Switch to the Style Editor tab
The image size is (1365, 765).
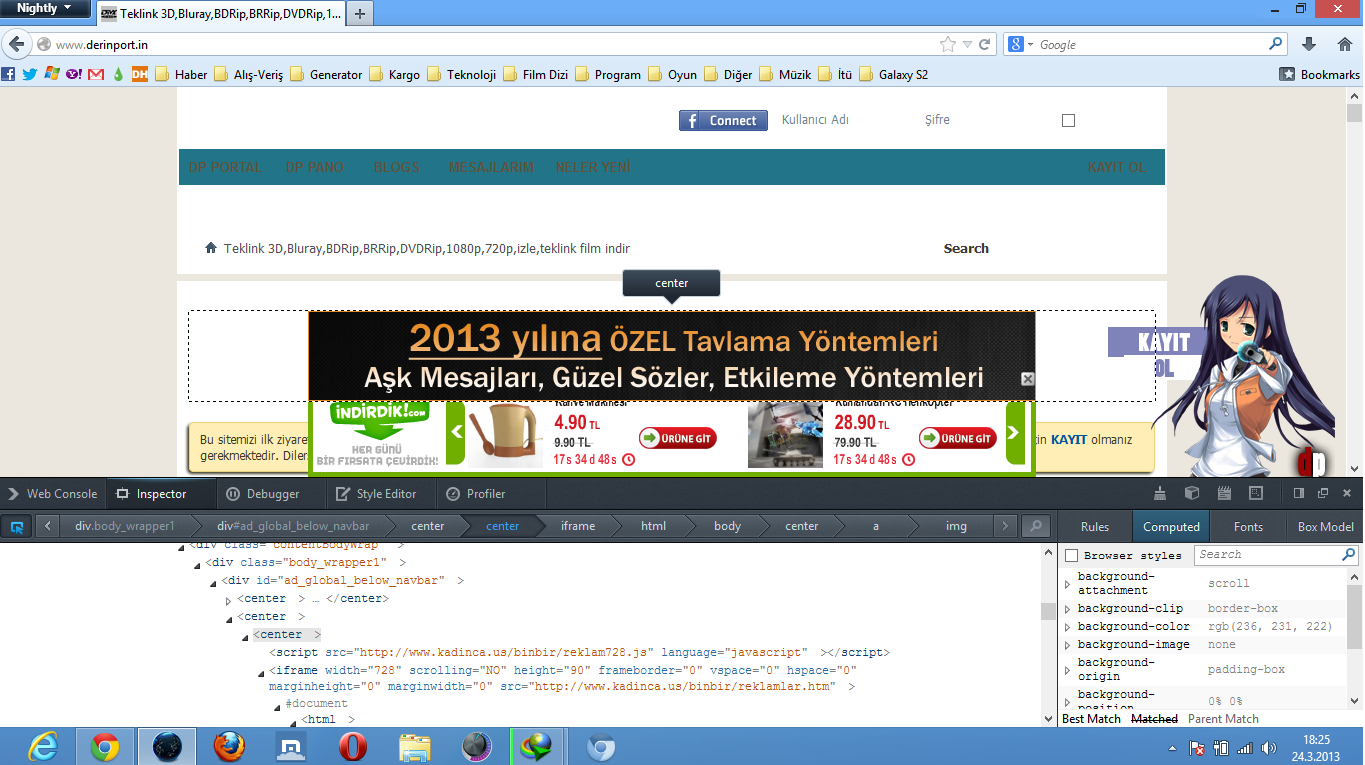[376, 493]
